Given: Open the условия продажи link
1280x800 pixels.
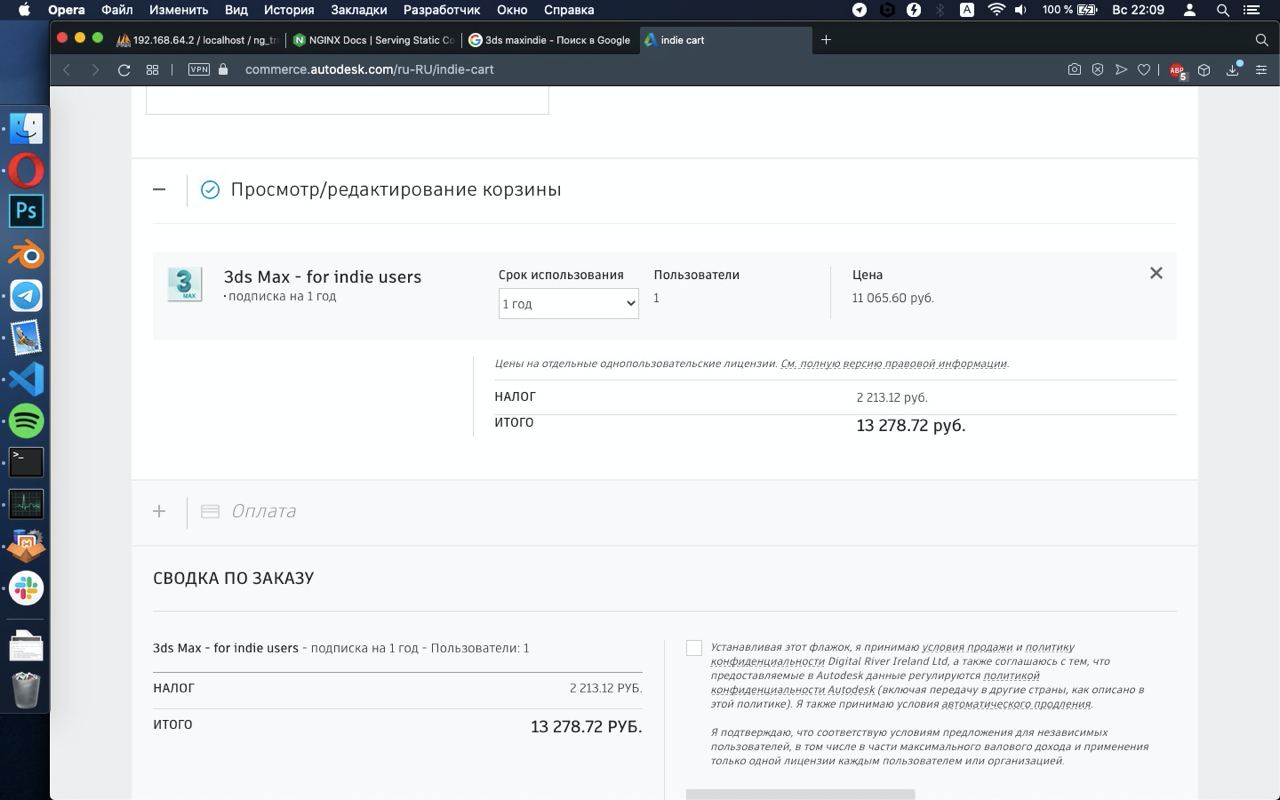Looking at the screenshot, I should click(x=967, y=647).
